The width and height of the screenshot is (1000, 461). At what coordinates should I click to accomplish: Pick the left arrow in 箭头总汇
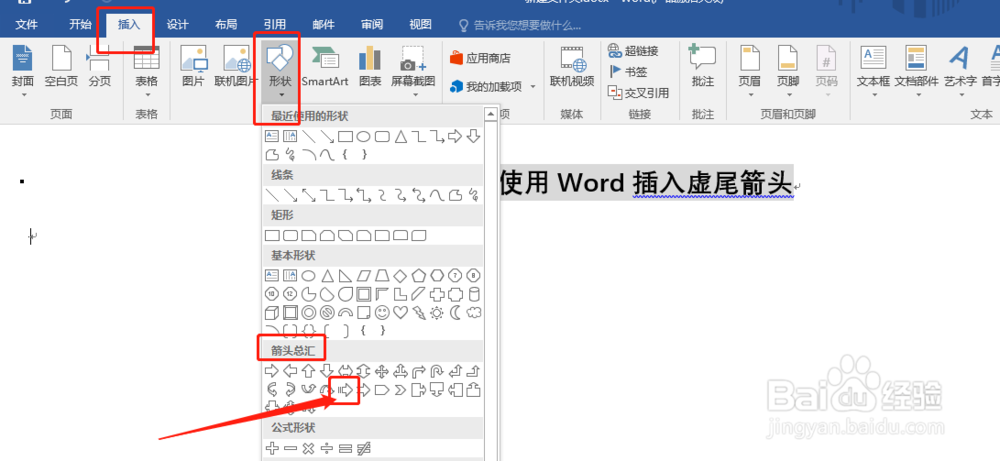[x=290, y=371]
